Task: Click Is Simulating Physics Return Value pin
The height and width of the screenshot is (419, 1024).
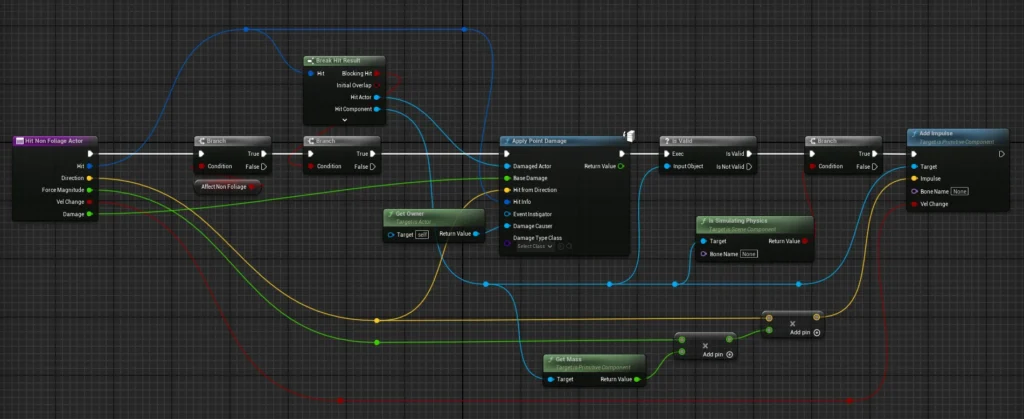Action: pyautogui.click(x=806, y=241)
